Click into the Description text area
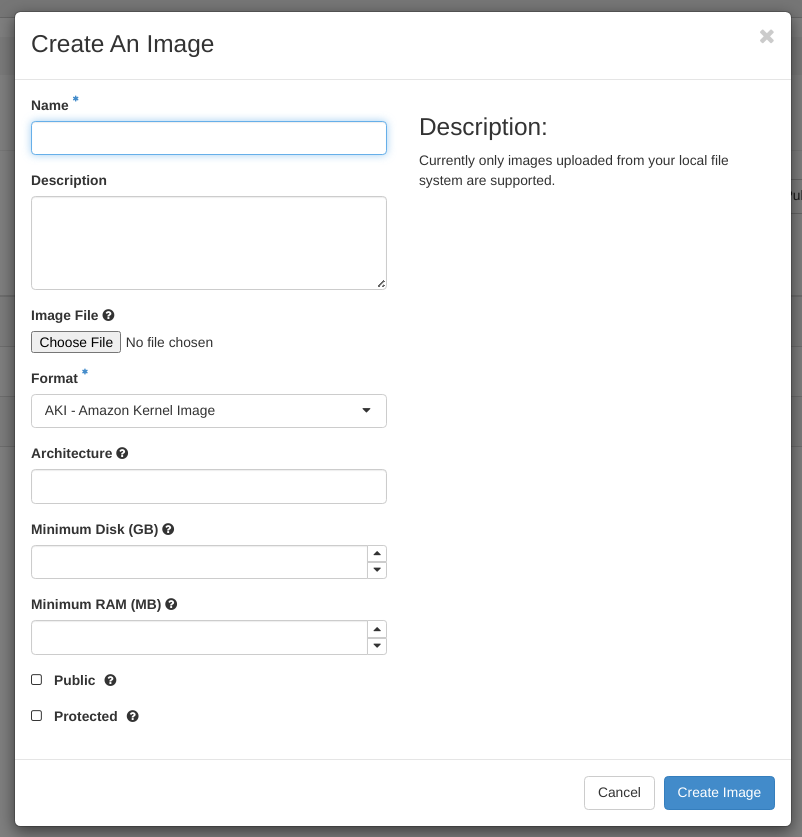This screenshot has width=802, height=837. pyautogui.click(x=209, y=243)
